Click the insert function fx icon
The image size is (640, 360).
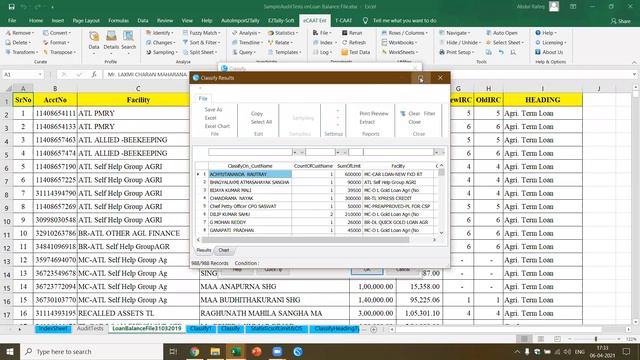(x=94, y=74)
